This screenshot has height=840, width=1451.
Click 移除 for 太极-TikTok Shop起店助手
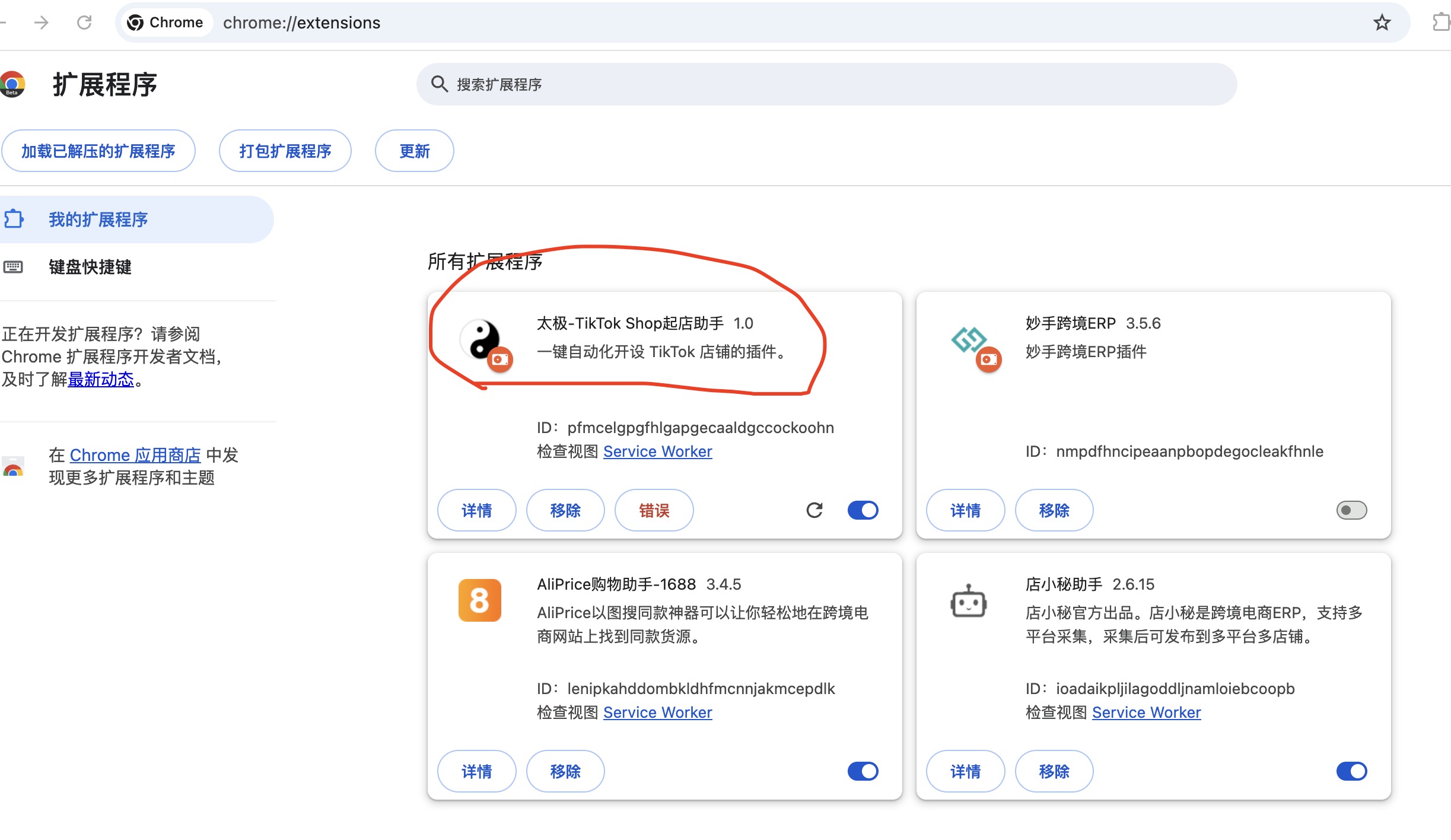click(x=565, y=510)
